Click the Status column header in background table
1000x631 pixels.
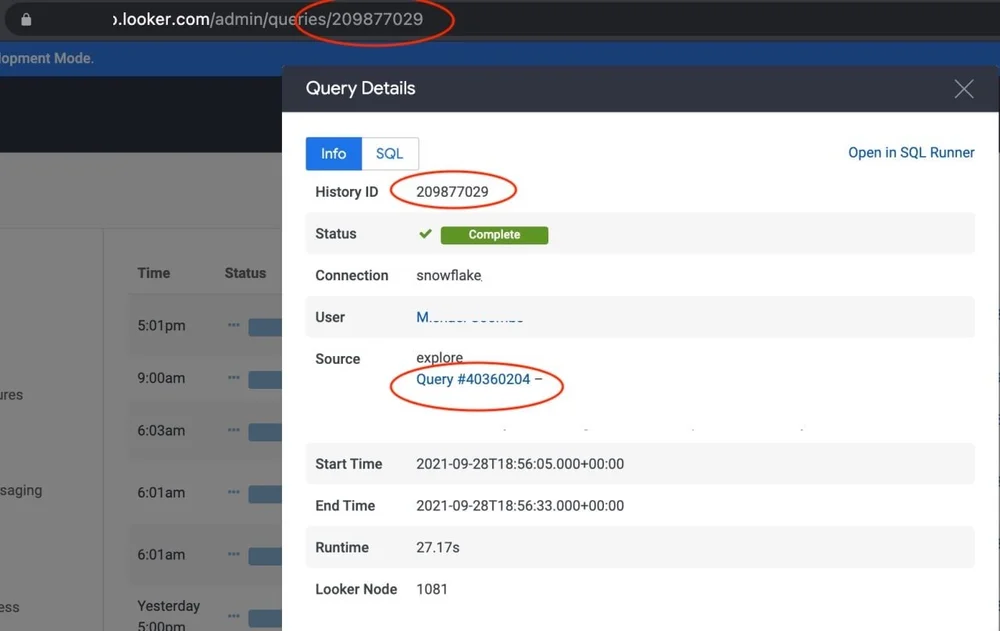[245, 273]
